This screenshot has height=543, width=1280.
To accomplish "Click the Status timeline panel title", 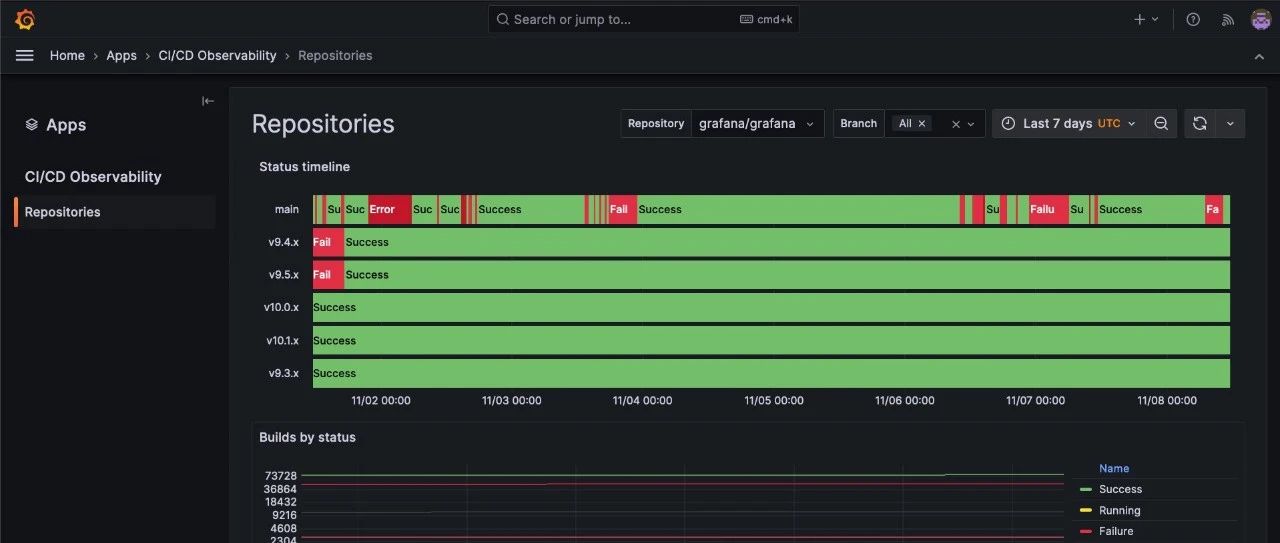I will [304, 167].
